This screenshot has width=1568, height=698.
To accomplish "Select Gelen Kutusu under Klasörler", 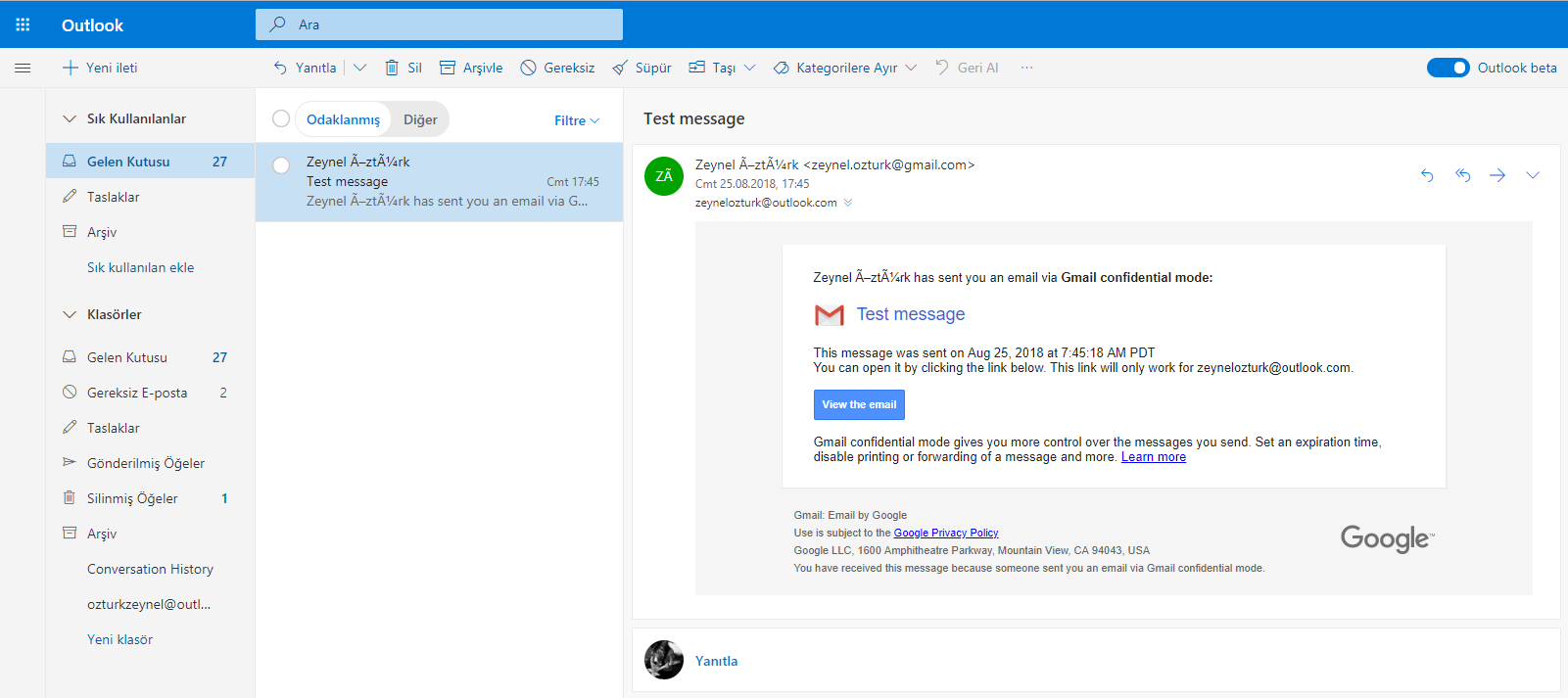I will point(150,357).
